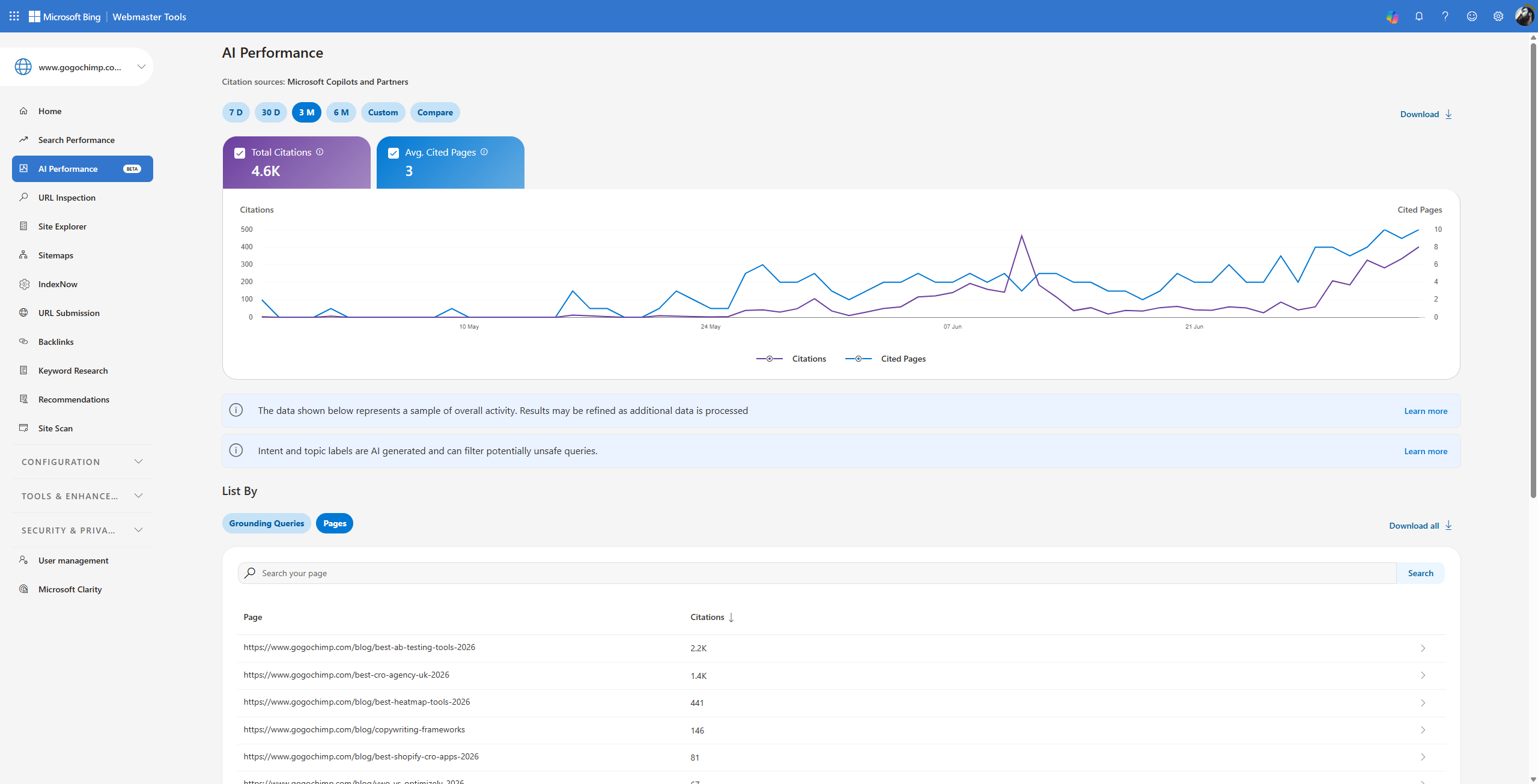This screenshot has width=1538, height=784.
Task: Click Learn more on sample data notice
Action: 1426,411
